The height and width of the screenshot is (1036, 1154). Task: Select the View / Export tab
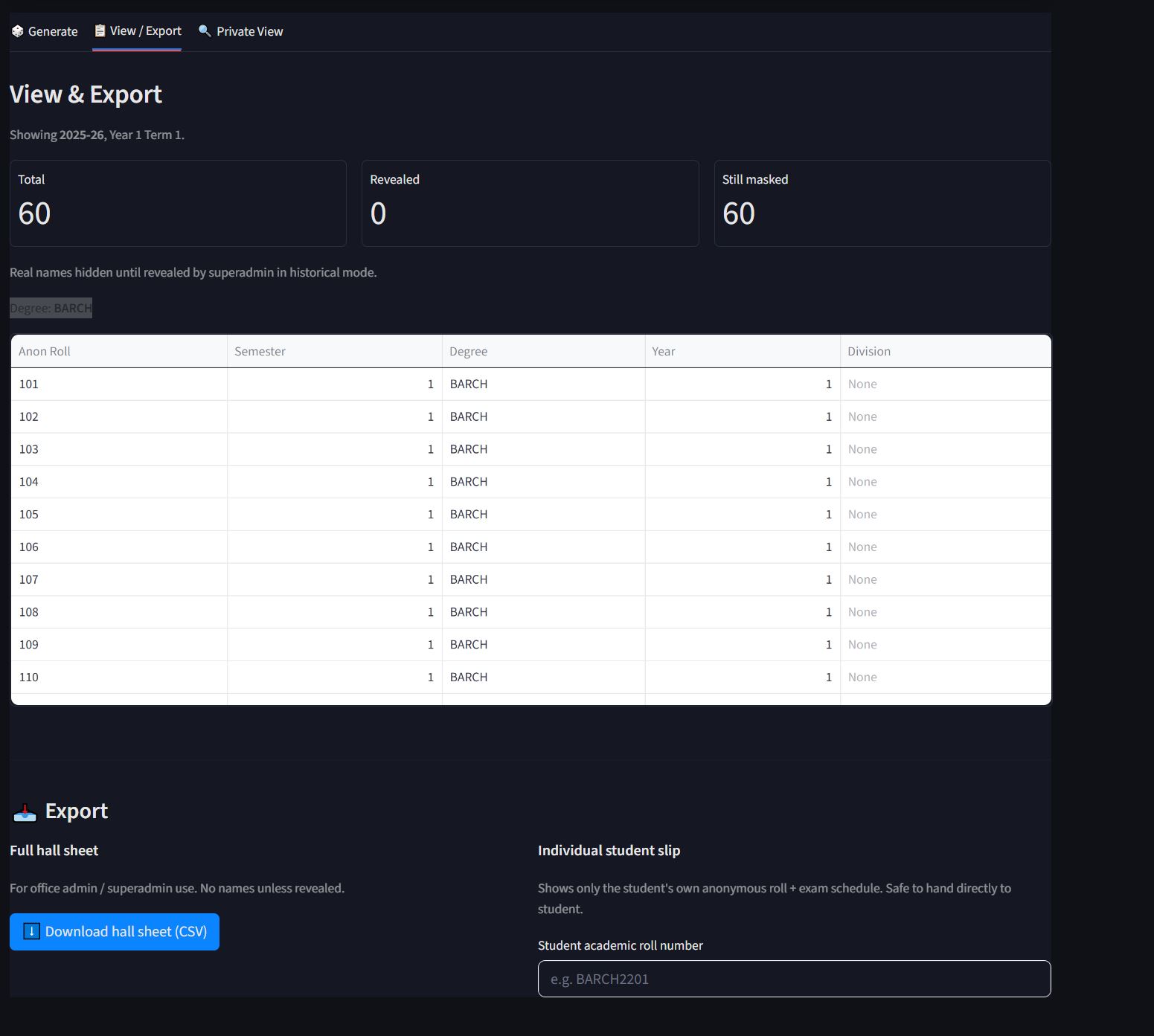coord(138,31)
